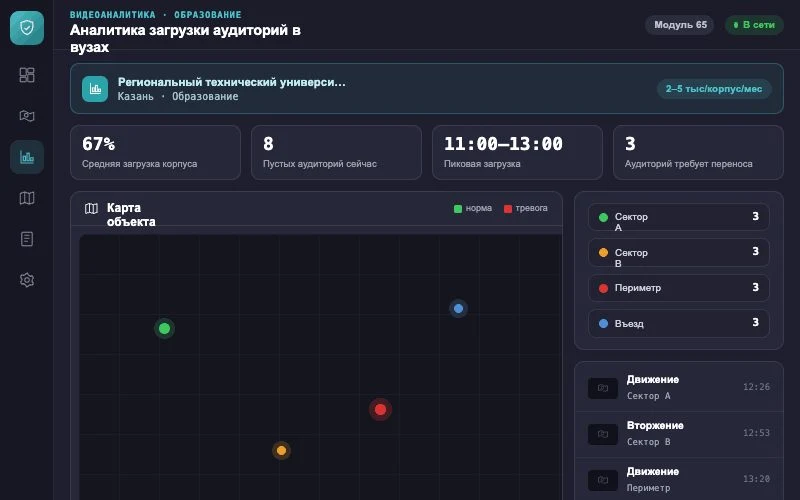Click the 8 Пустых аудиторий сейчас card
This screenshot has width=800, height=500.
(x=336, y=153)
